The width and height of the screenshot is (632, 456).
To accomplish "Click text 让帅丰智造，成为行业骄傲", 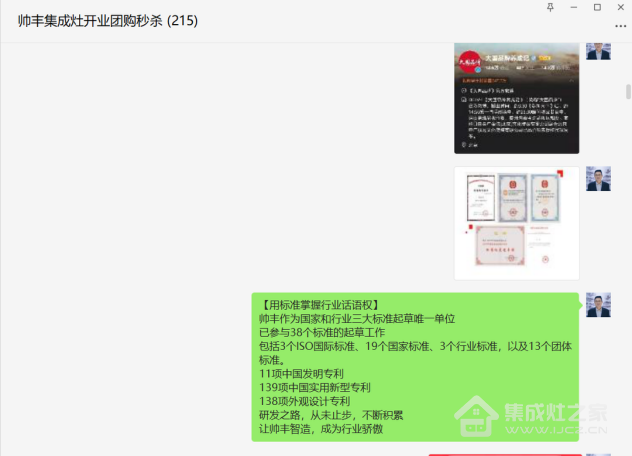I will [321, 429].
